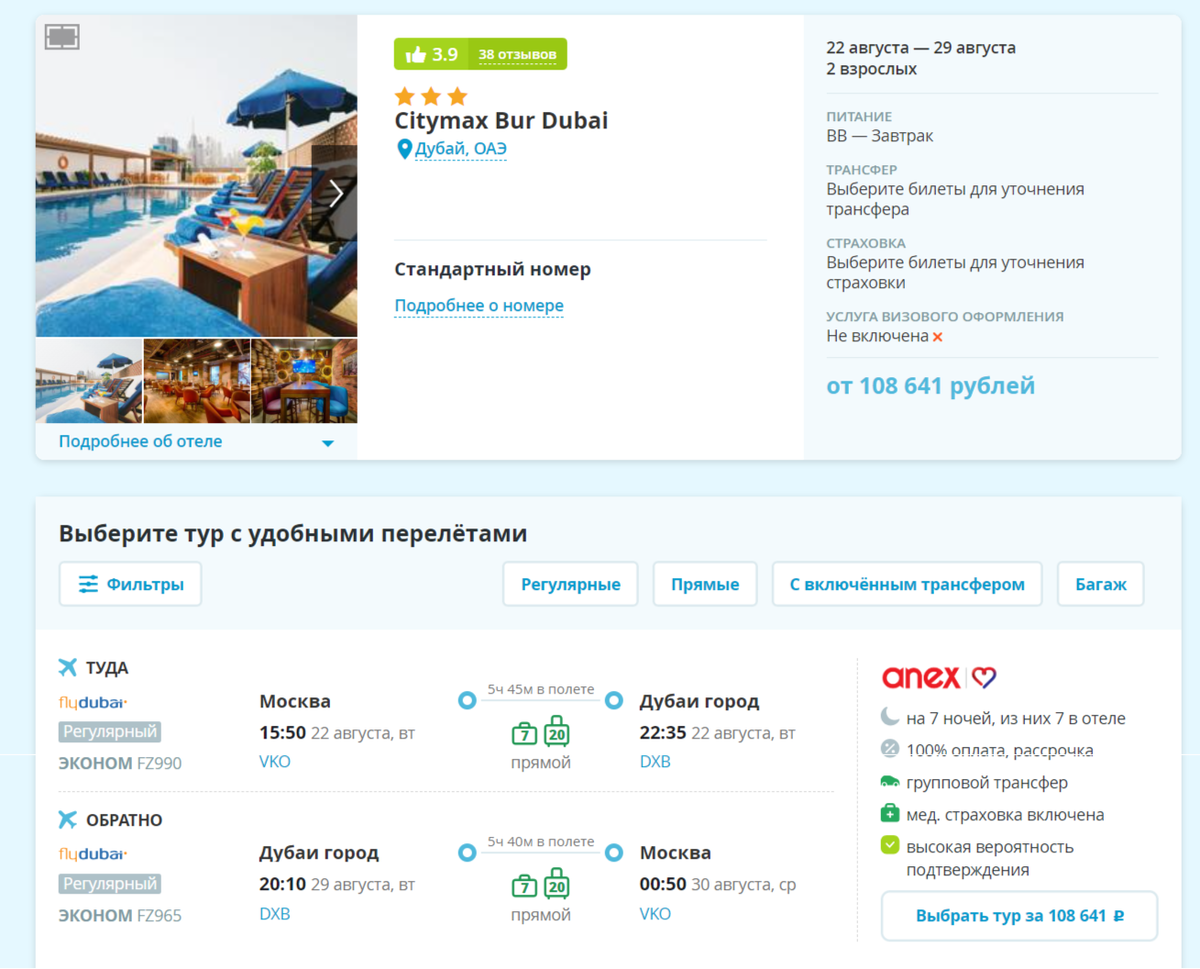Click DXB arrival airport code outbound
Screen dimensions: 1200x969
[655, 762]
